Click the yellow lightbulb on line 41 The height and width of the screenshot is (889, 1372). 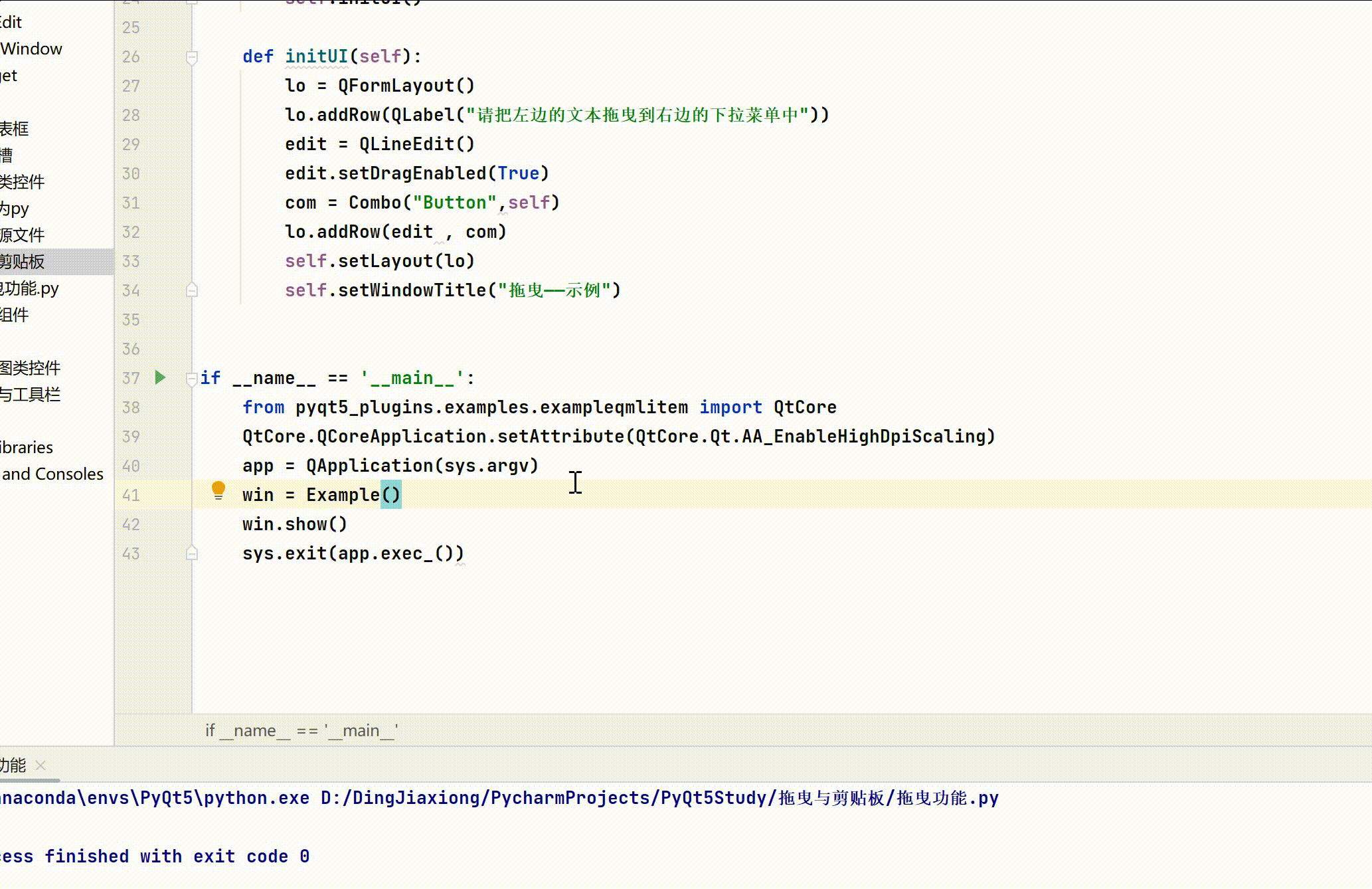click(x=218, y=490)
